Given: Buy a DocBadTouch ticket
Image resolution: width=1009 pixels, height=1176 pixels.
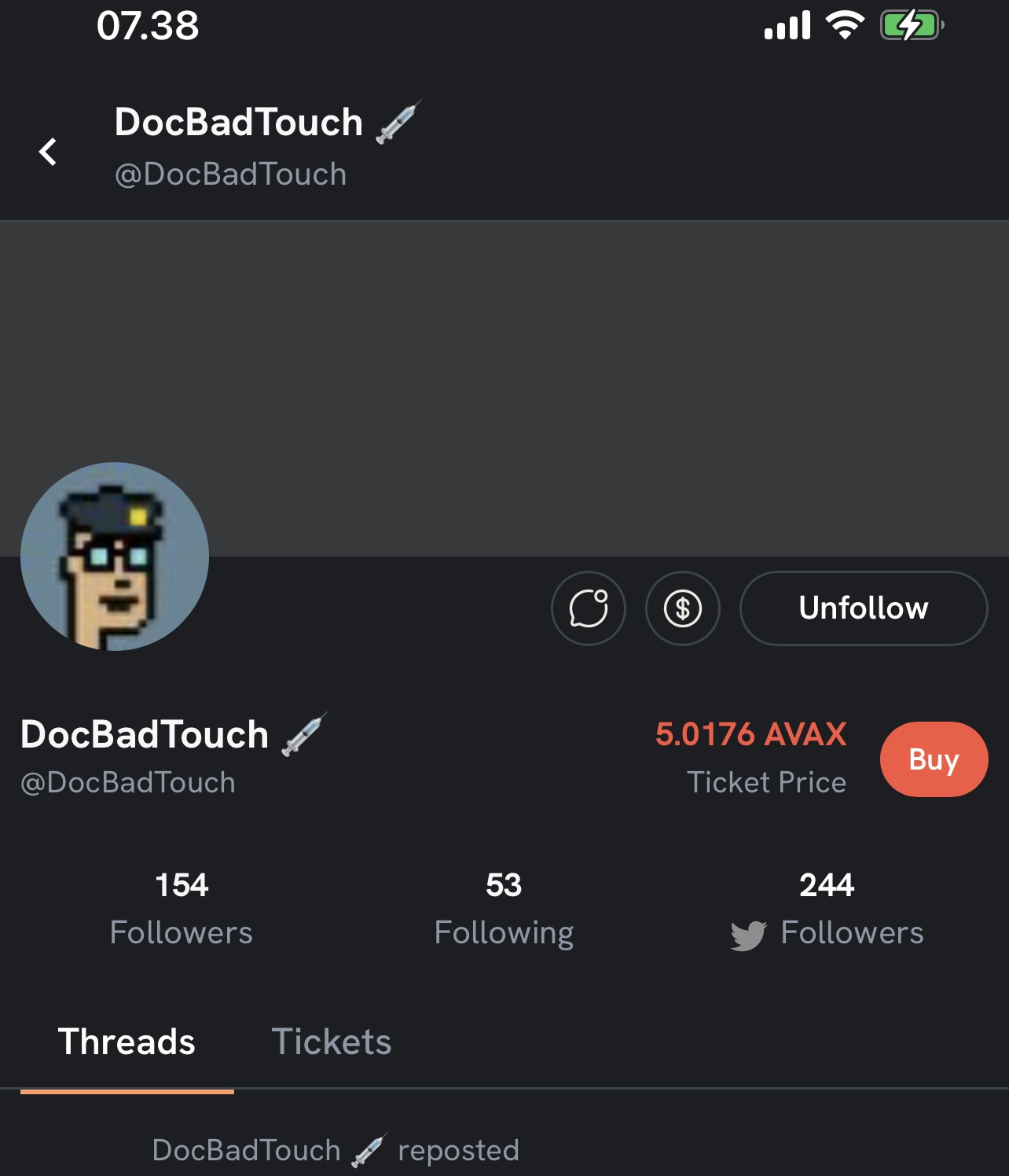Looking at the screenshot, I should pyautogui.click(x=934, y=759).
